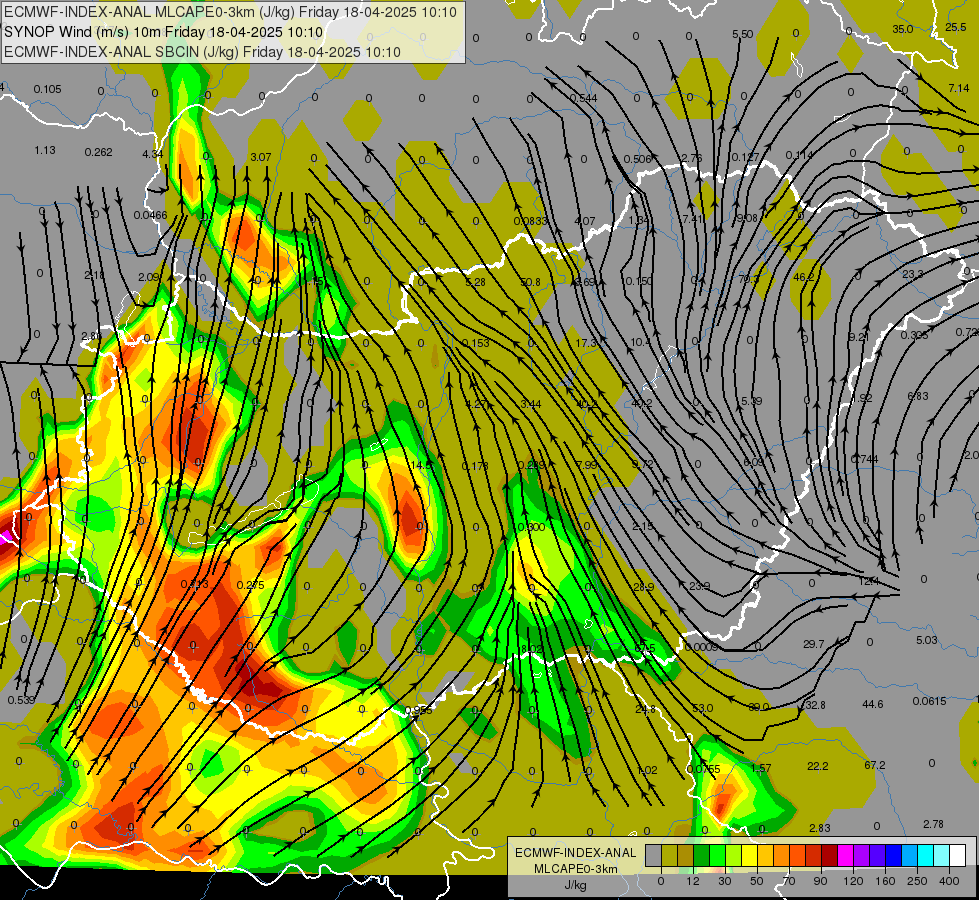Screen dimensions: 979x900
Task: Select the pure blue legend swatch
Action: (893, 855)
